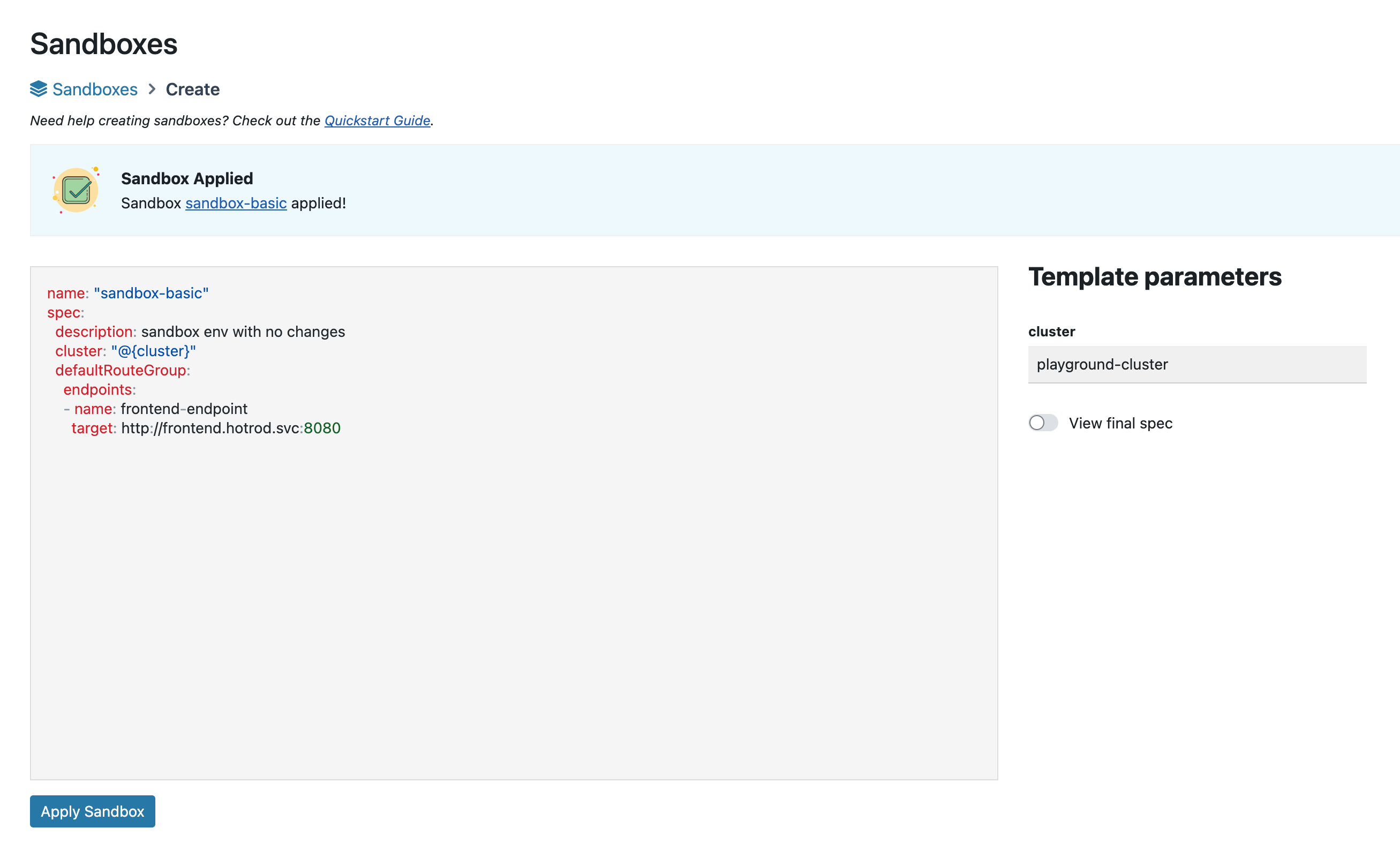Open the Quickstart Guide link
The width and height of the screenshot is (1400, 858).
tap(377, 121)
